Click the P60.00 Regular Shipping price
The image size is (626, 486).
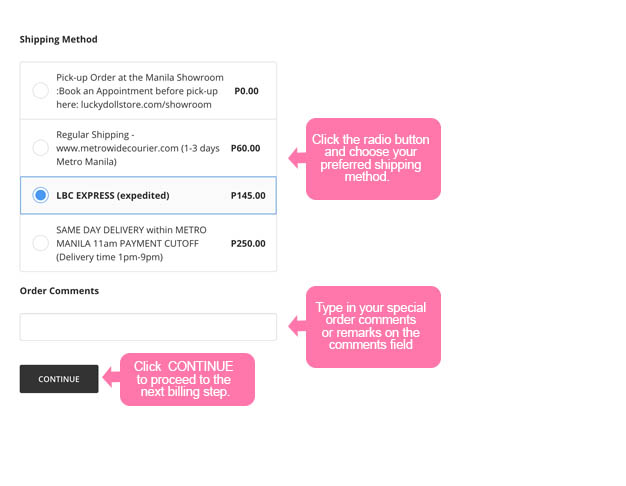pos(245,148)
